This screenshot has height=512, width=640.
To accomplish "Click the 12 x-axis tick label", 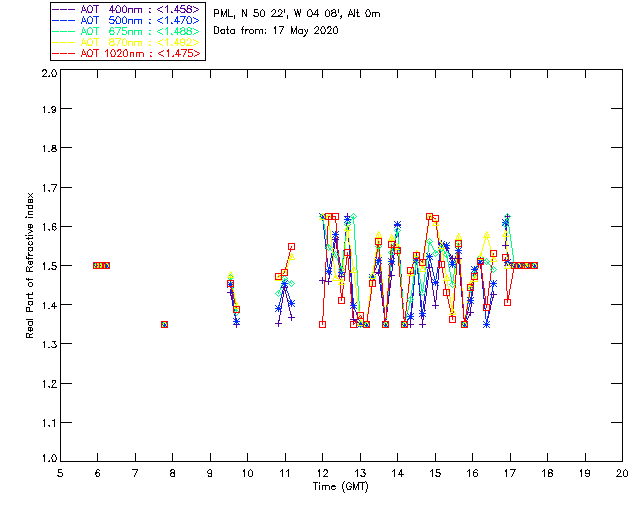I will click(322, 473).
